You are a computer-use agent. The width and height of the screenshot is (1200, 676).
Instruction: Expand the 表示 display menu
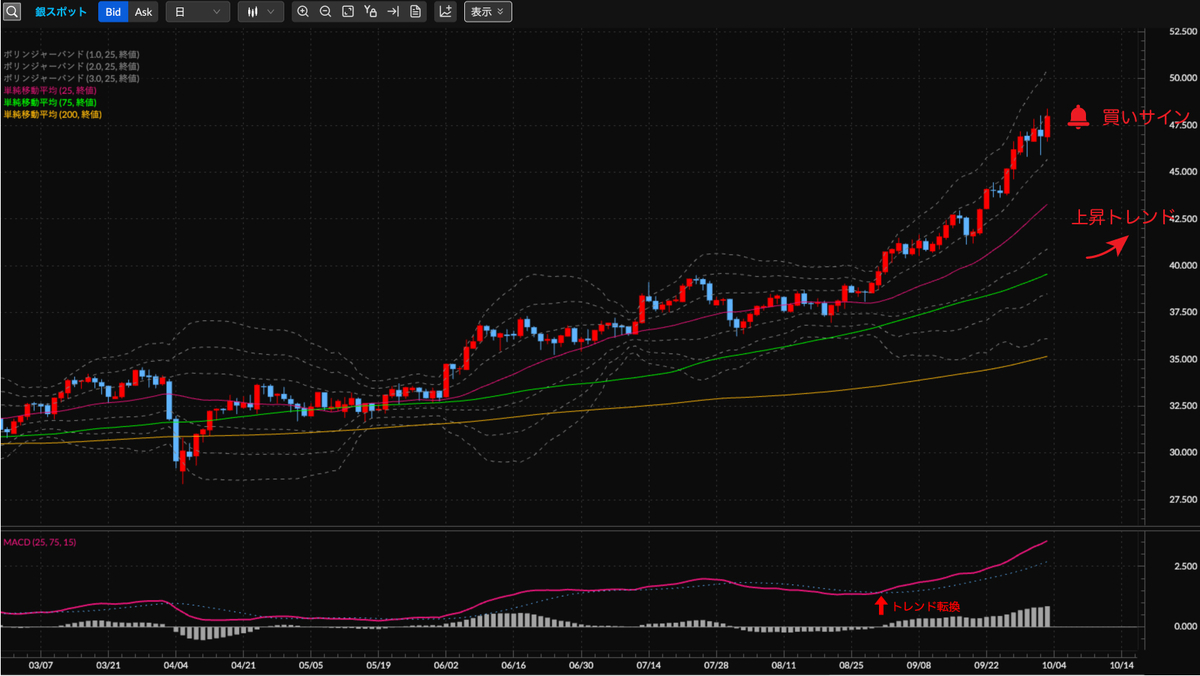pos(488,12)
